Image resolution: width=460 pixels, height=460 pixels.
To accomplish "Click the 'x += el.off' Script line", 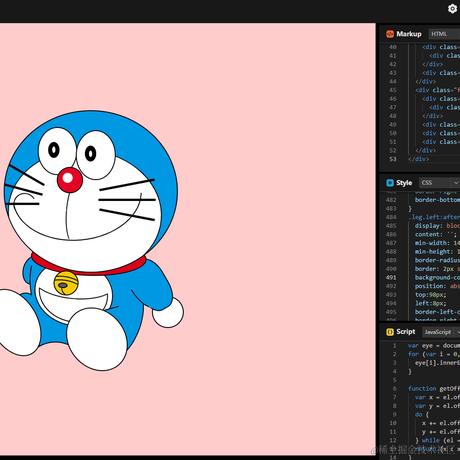I will pyautogui.click(x=441, y=423).
